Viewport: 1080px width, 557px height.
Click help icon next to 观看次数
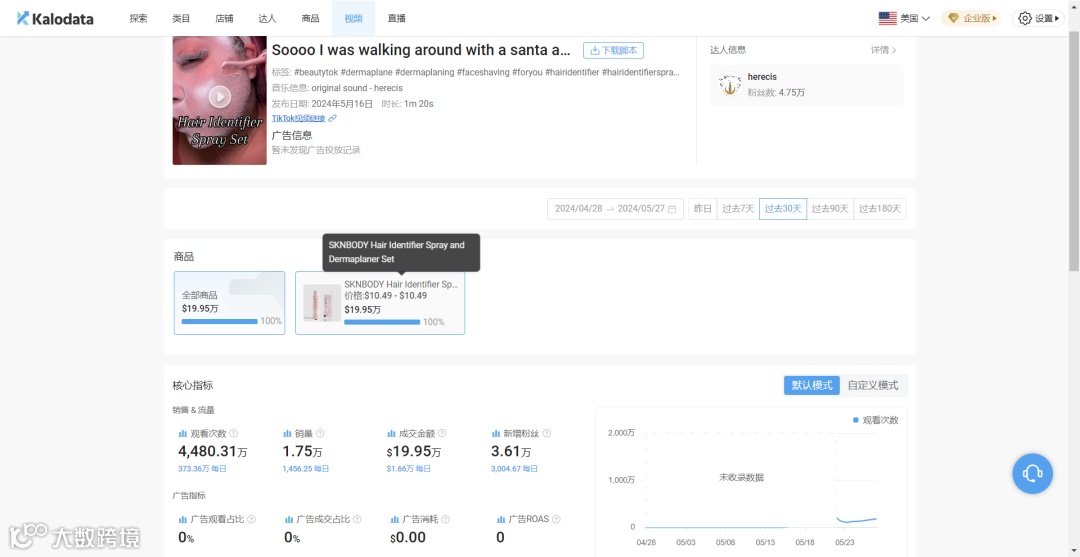coord(233,434)
